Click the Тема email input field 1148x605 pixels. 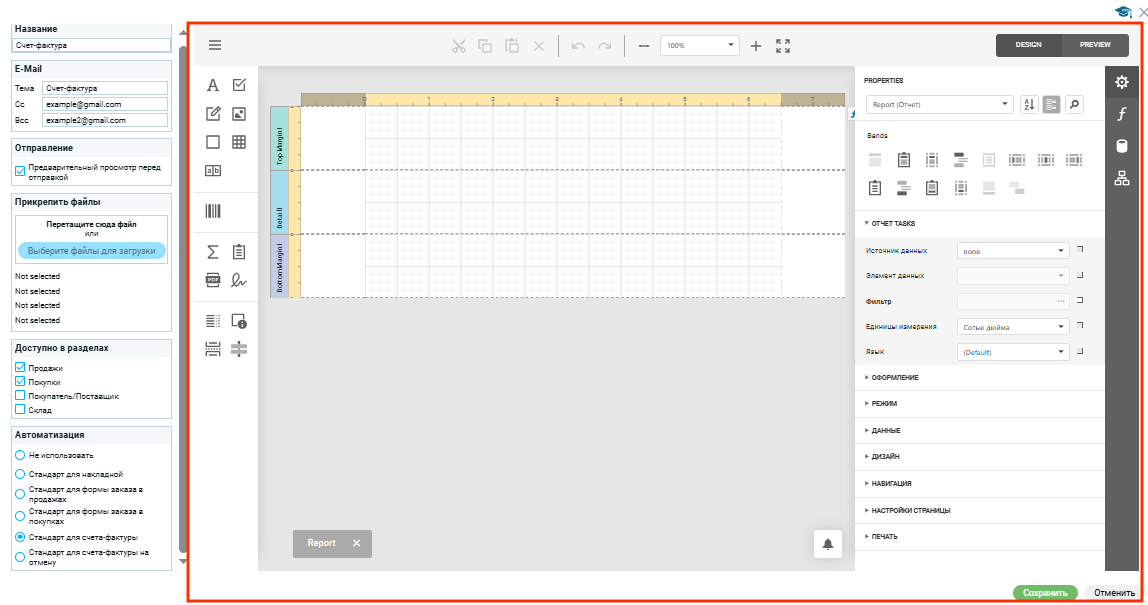point(104,88)
